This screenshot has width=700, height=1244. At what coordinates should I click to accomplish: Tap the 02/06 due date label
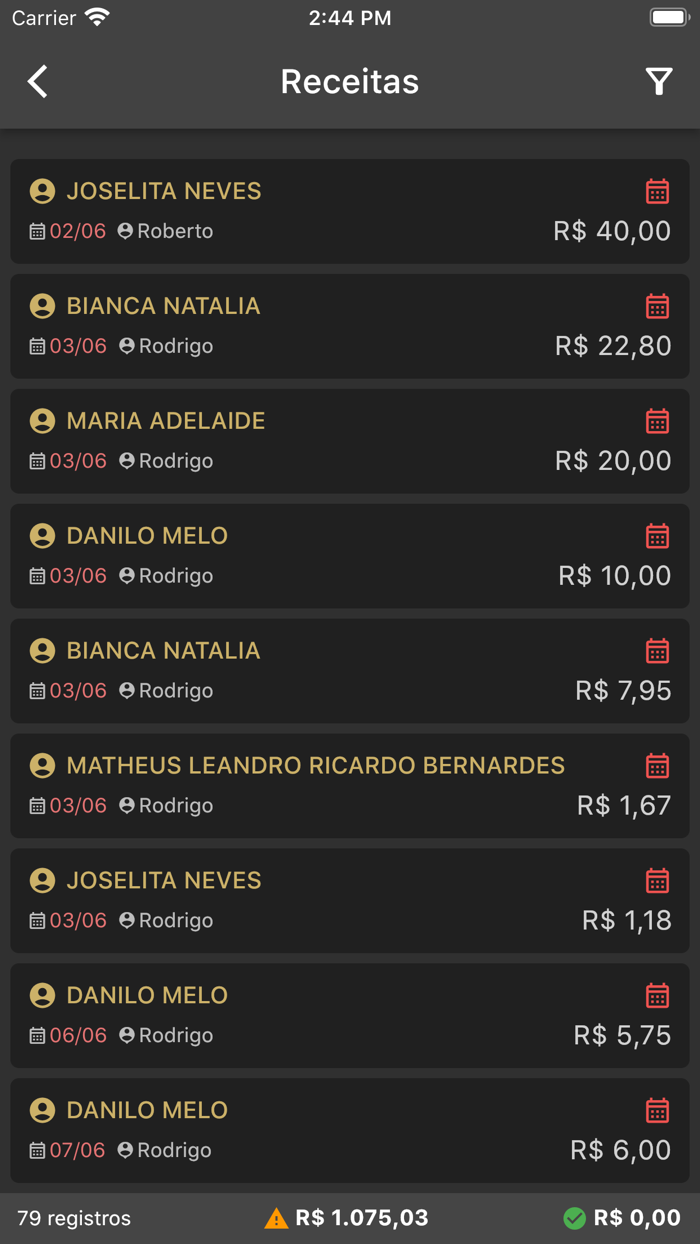pyautogui.click(x=77, y=231)
